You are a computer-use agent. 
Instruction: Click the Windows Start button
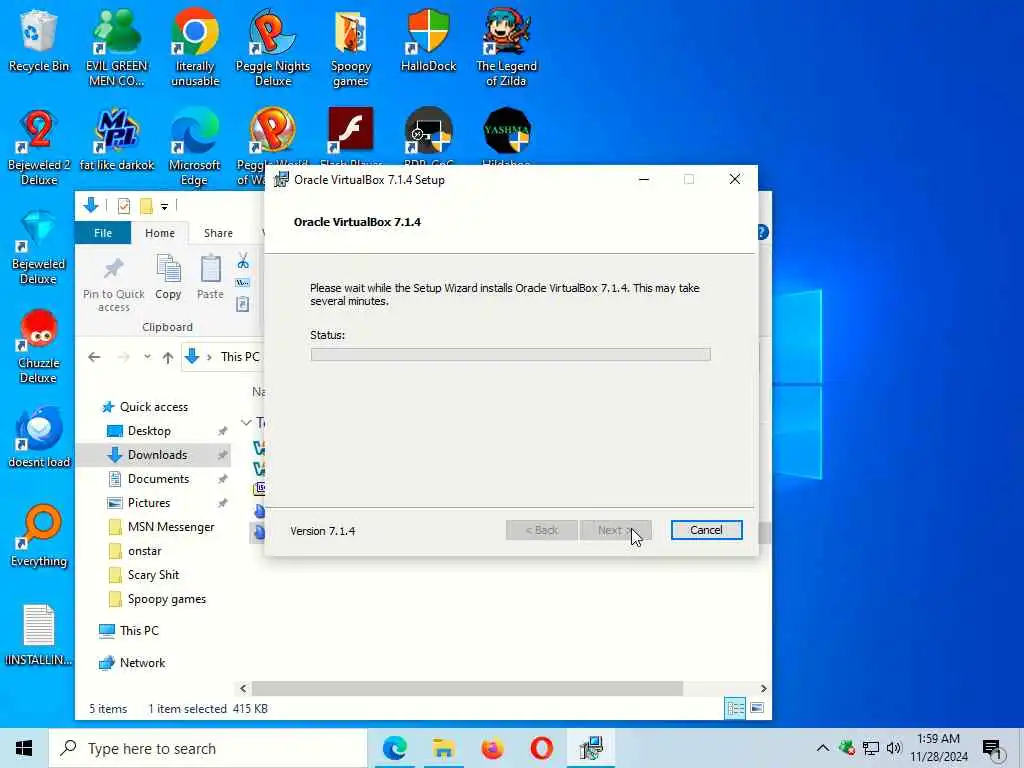coord(24,748)
